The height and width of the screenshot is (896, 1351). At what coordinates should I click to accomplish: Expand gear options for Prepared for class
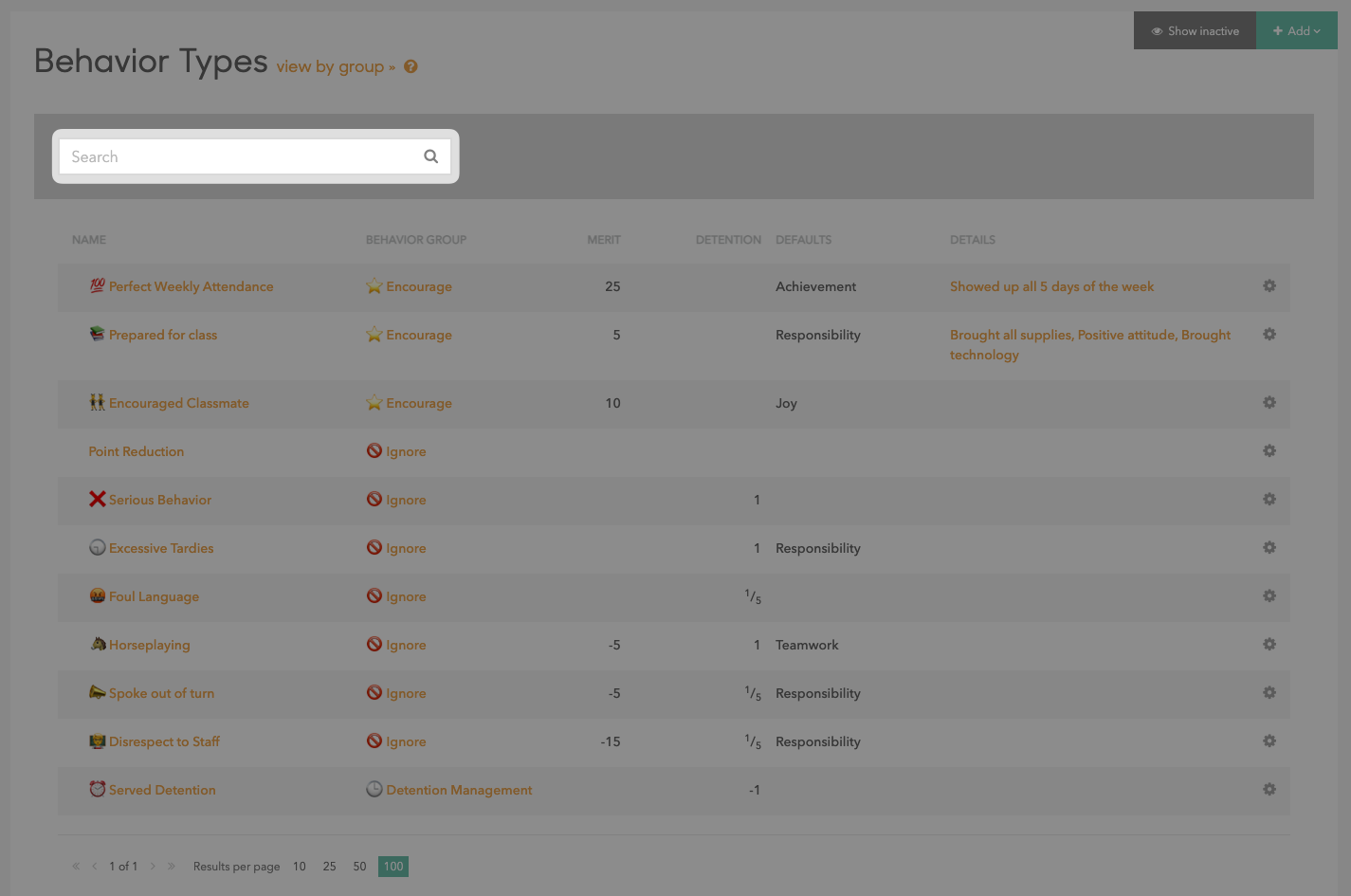point(1269,335)
